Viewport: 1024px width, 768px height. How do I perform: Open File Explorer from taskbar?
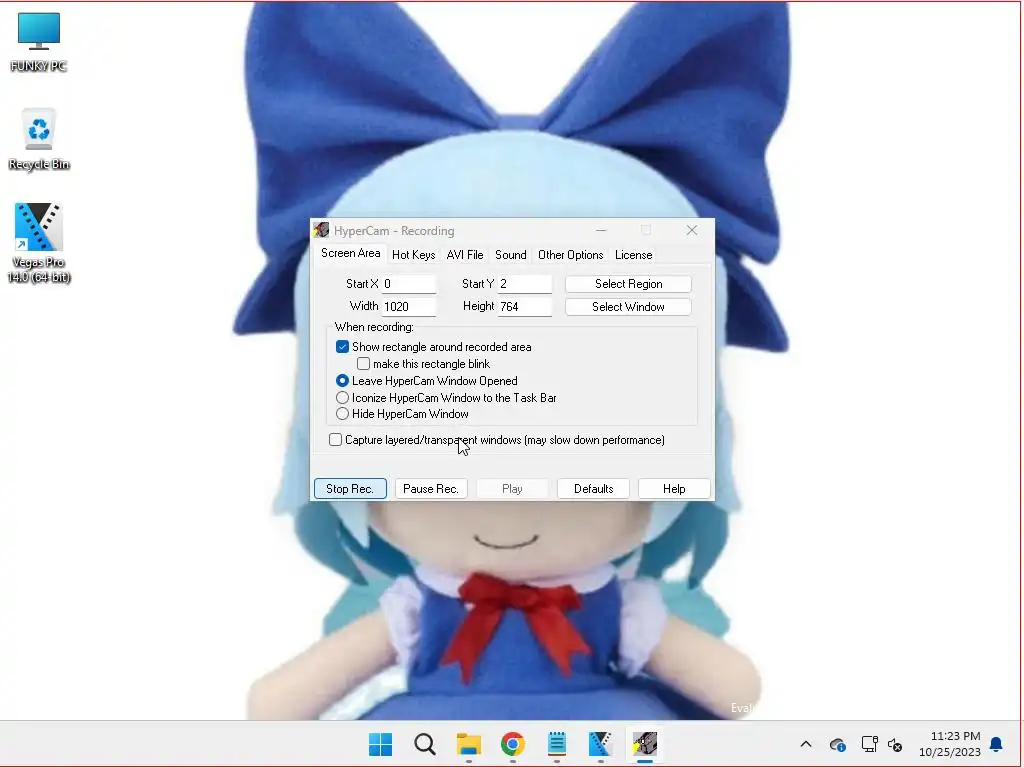coord(468,744)
